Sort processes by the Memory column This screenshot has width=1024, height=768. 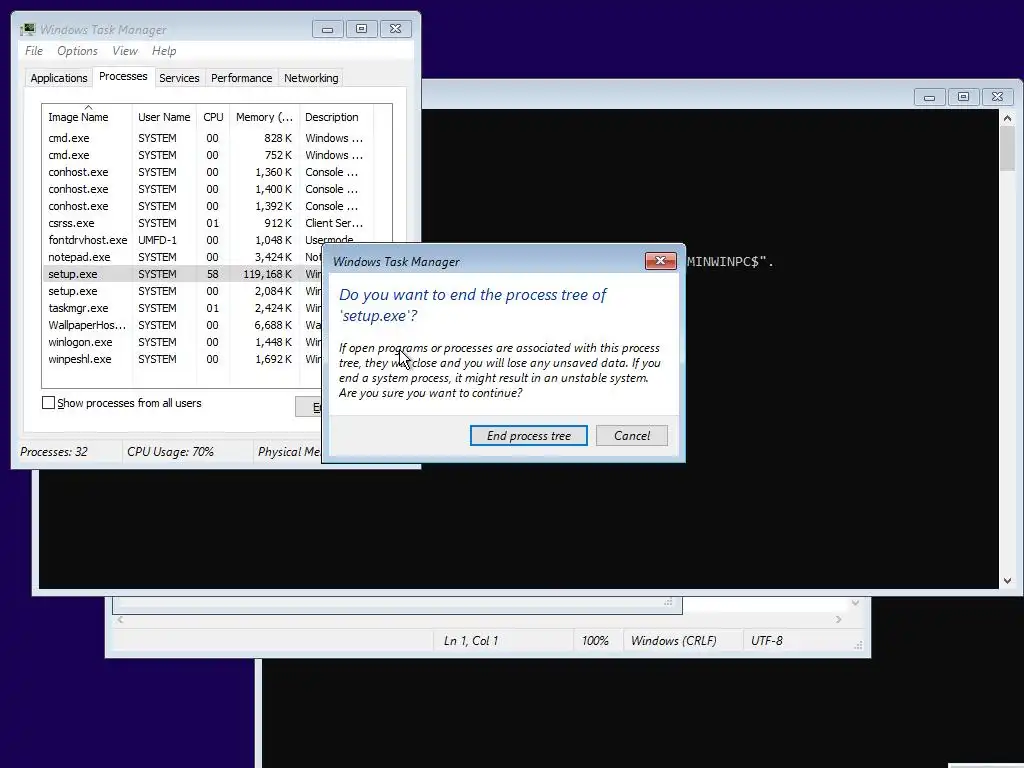tap(264, 117)
